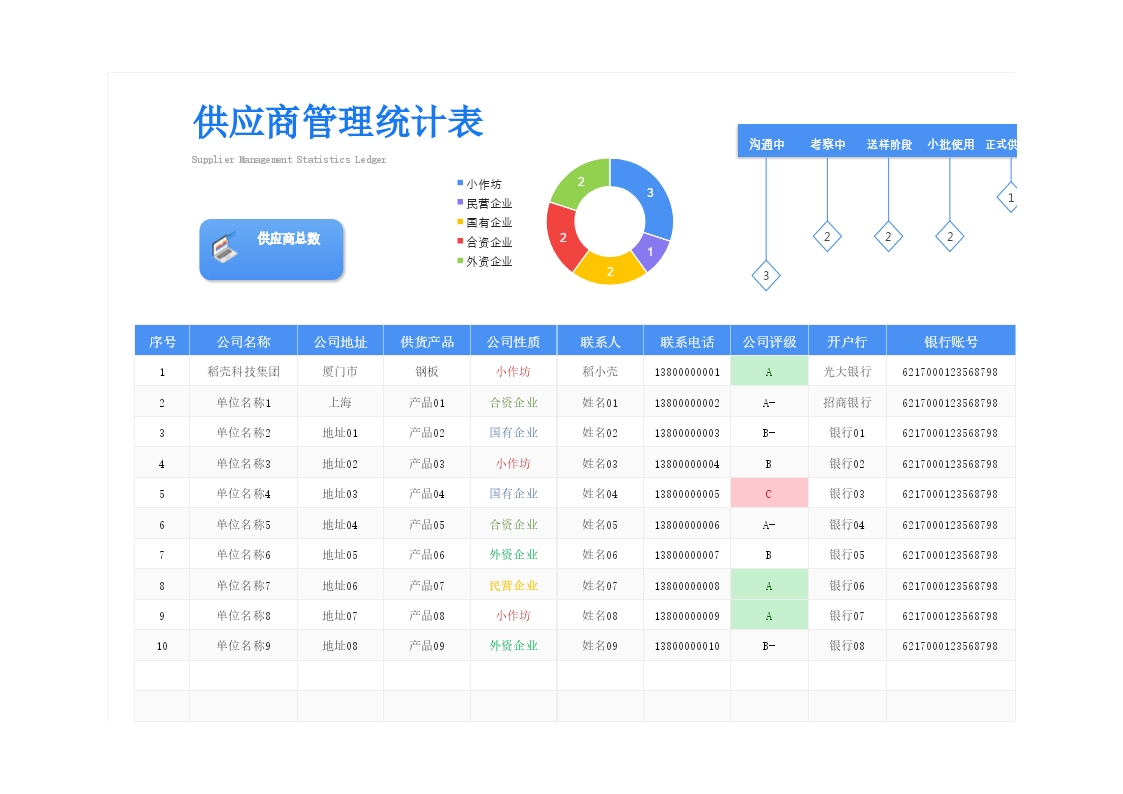Select the contact cell 稻小壳
1123x794 pixels.
coord(600,372)
